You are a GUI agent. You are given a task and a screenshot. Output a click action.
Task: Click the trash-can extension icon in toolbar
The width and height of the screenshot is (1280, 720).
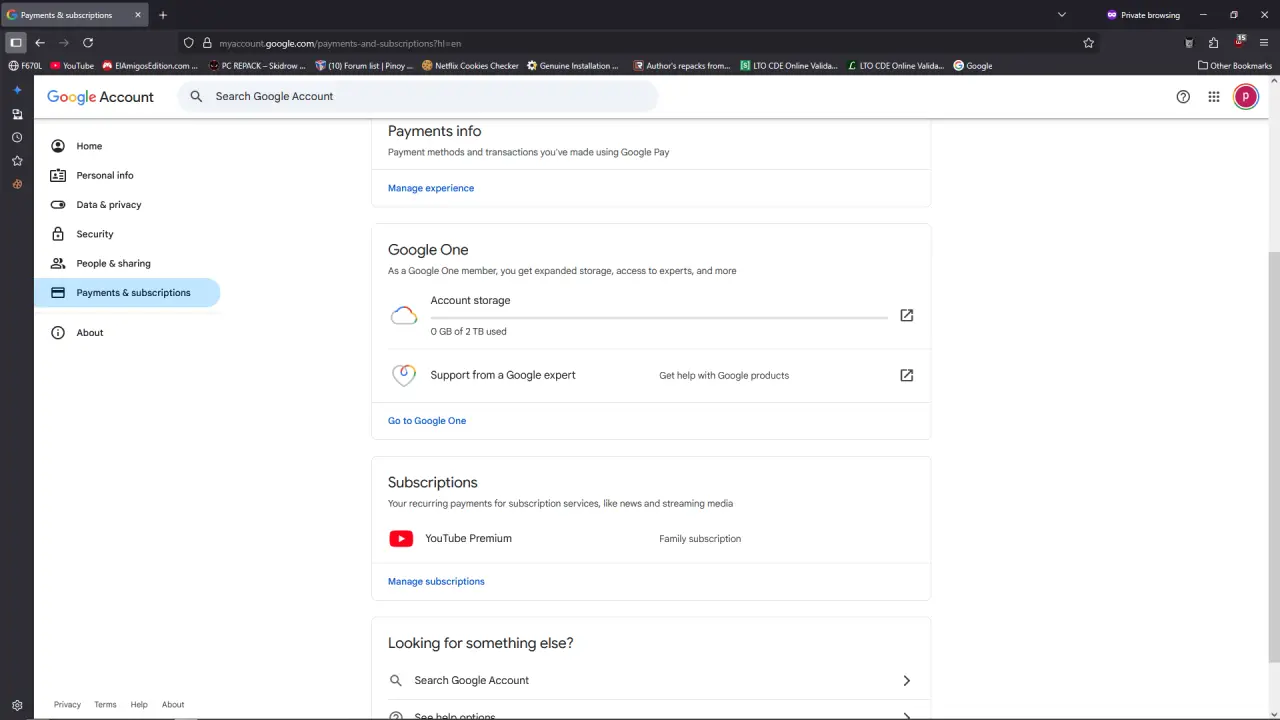[1189, 43]
